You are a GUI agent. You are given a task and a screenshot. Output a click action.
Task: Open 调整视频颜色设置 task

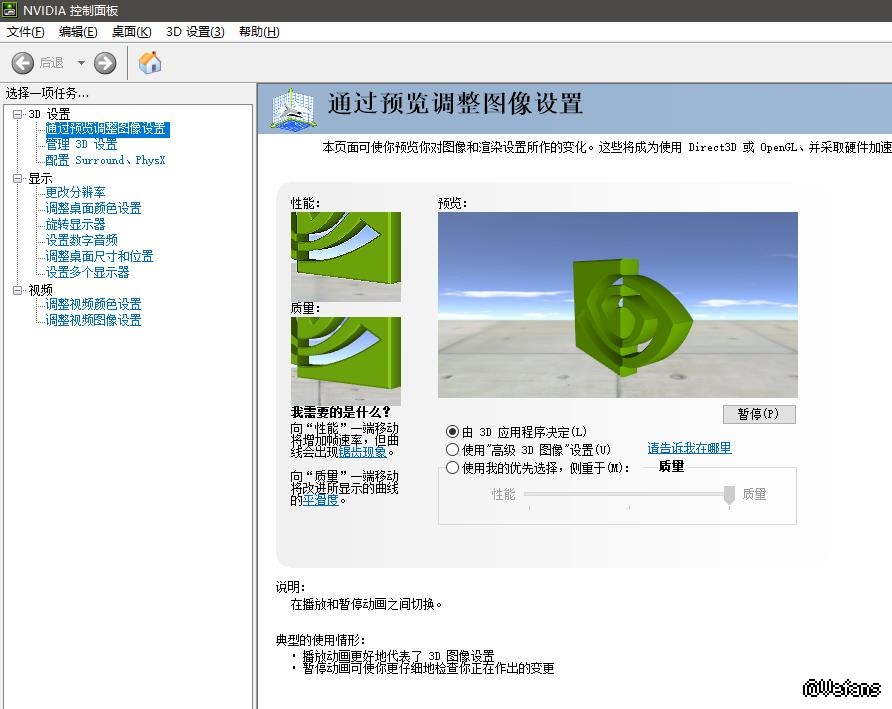pyautogui.click(x=93, y=304)
